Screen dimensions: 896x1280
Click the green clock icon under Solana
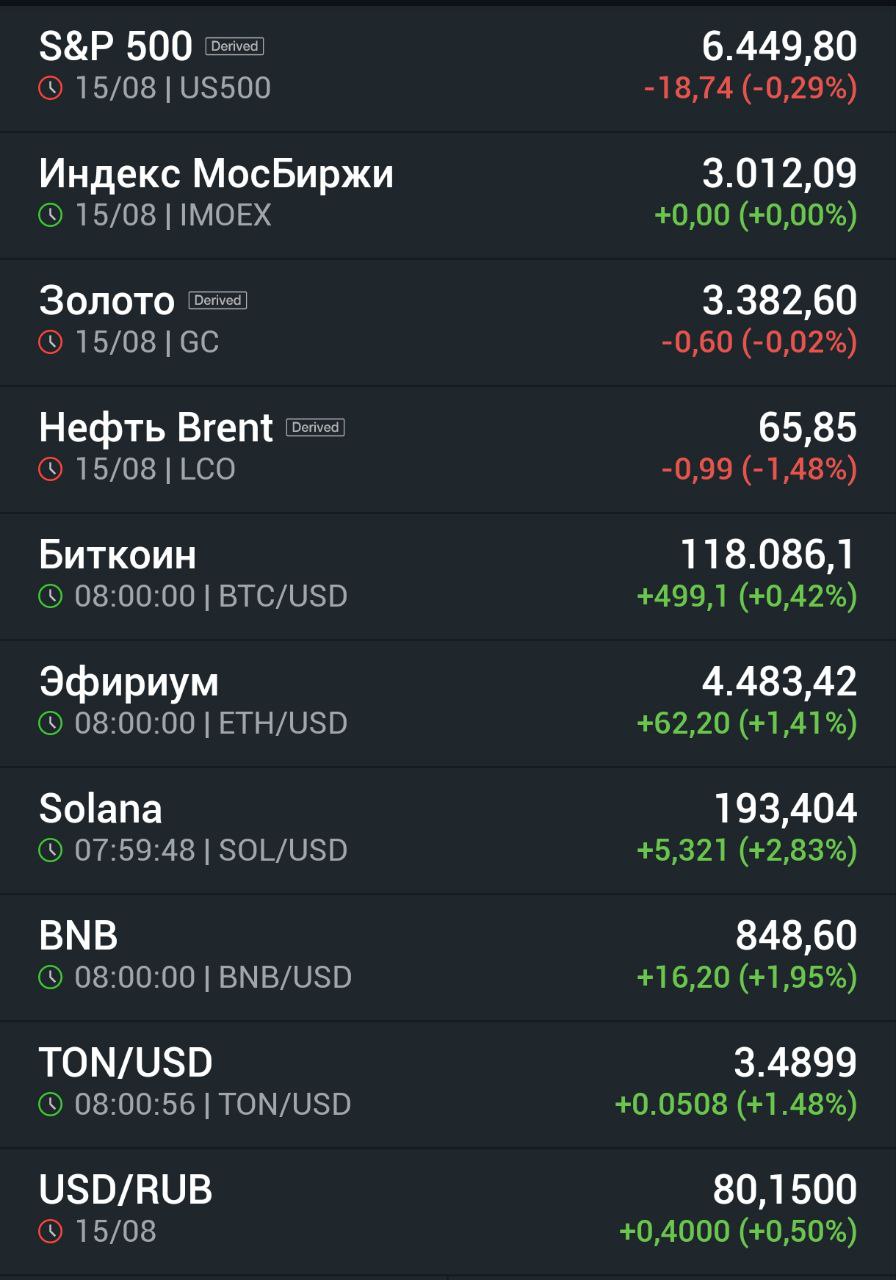click(x=50, y=850)
